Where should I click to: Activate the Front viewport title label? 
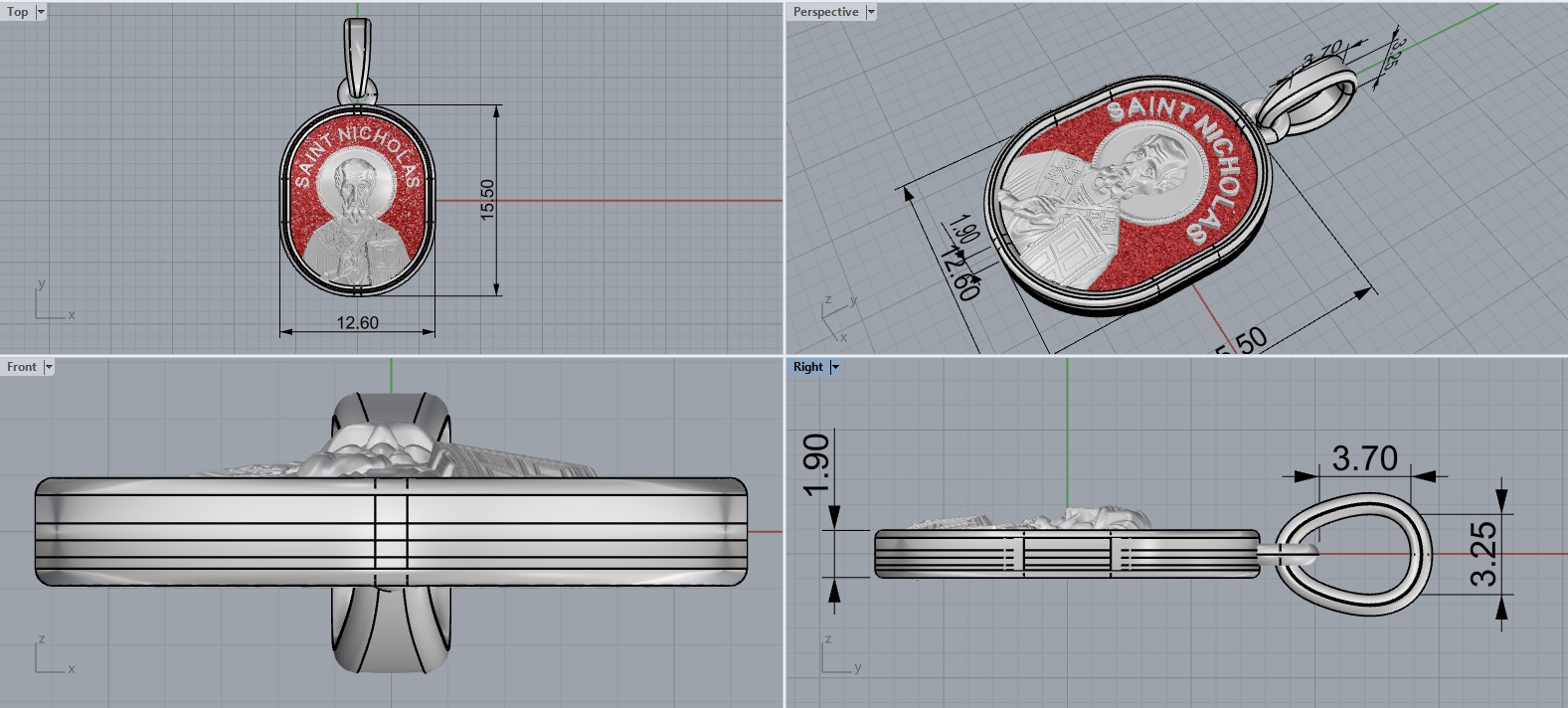point(22,367)
